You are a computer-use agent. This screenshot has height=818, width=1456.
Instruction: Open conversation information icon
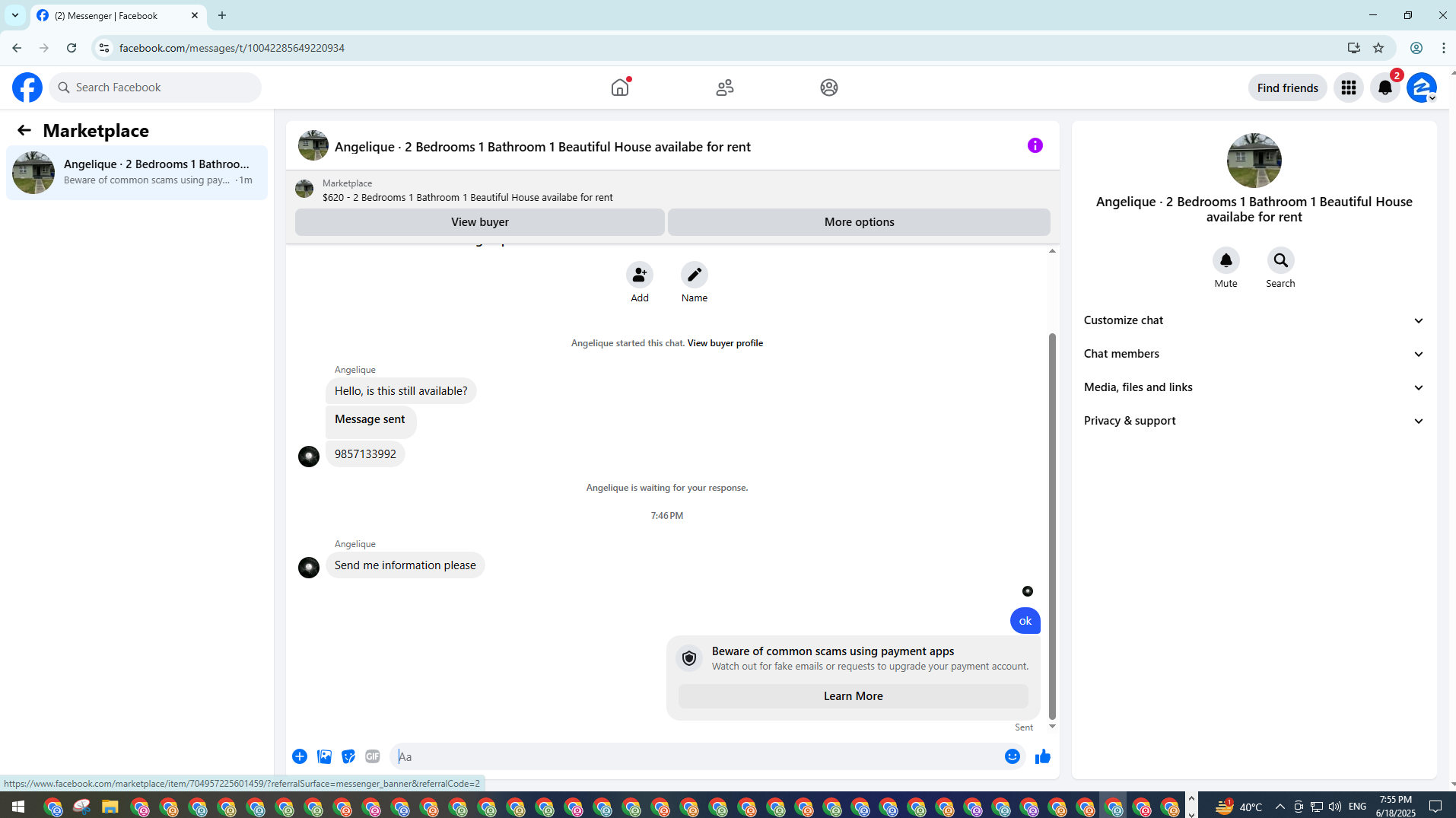coord(1035,145)
